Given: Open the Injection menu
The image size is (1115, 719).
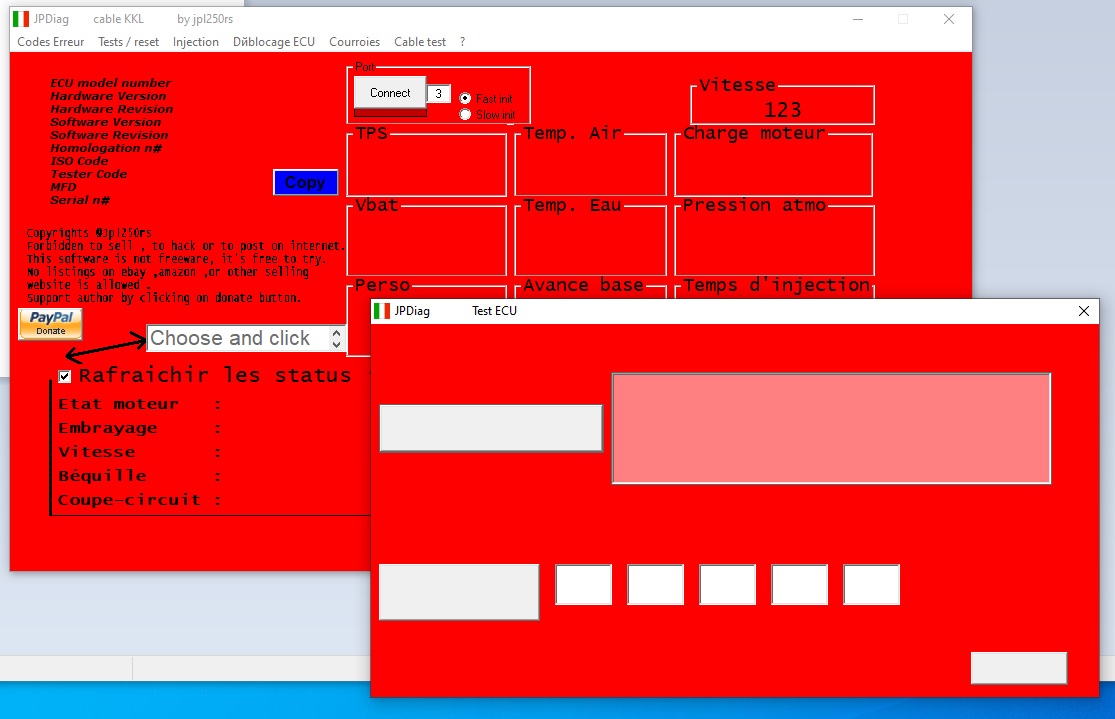Looking at the screenshot, I should [x=196, y=42].
